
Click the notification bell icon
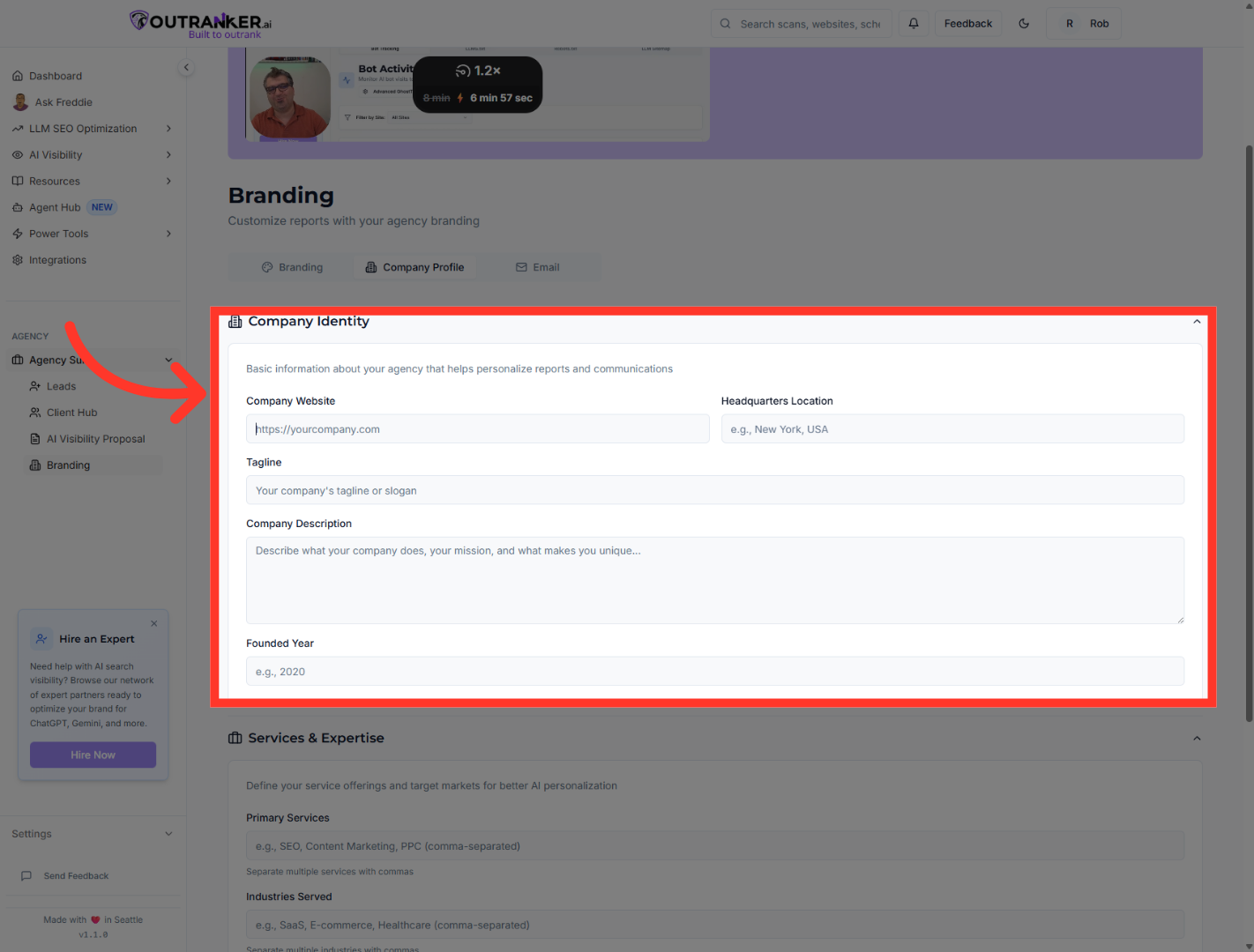(914, 23)
